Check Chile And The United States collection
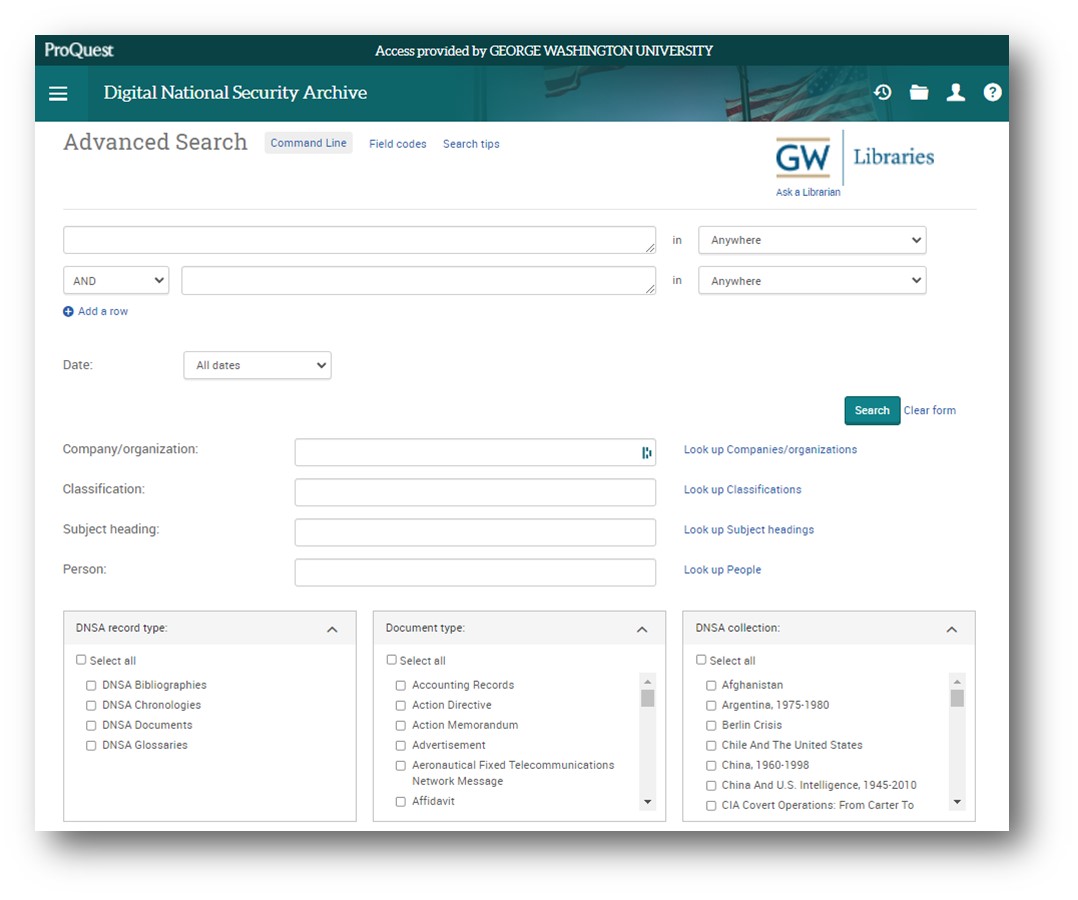Screen dimensions: 1078x900 (x=711, y=745)
